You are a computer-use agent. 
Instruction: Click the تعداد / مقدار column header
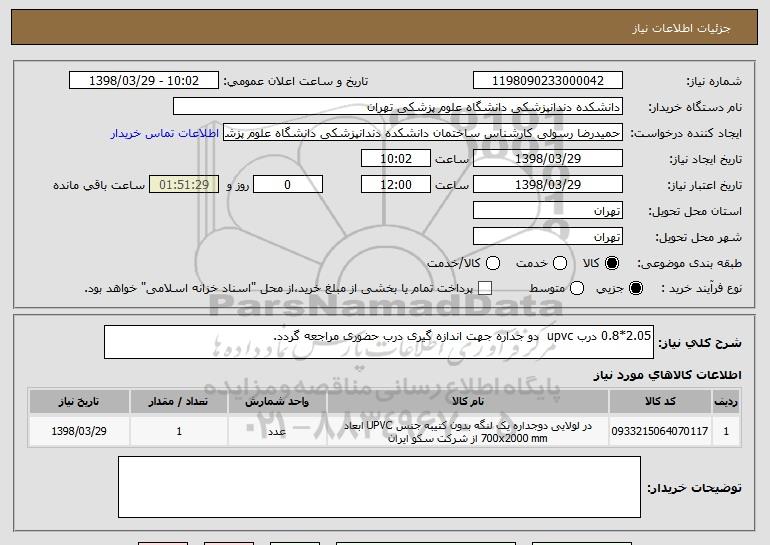coord(179,402)
